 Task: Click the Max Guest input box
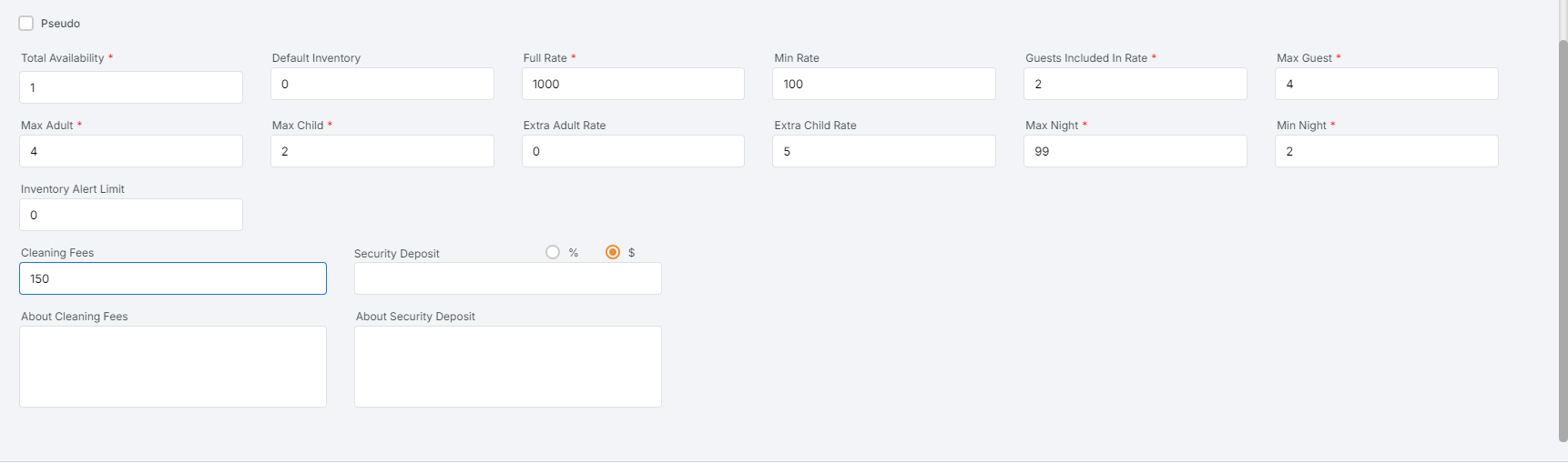tap(1386, 84)
